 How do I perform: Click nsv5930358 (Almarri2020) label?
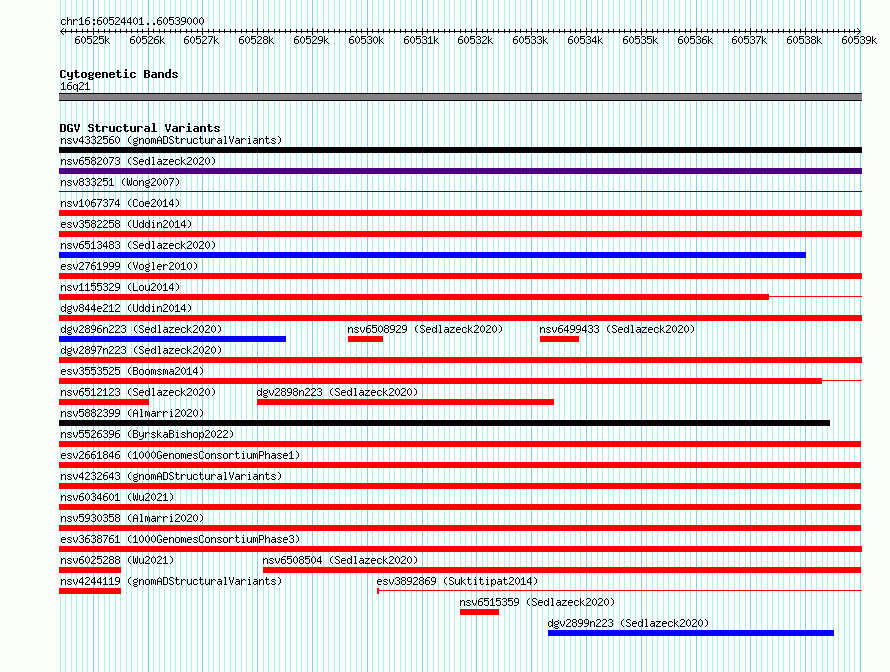pos(132,518)
